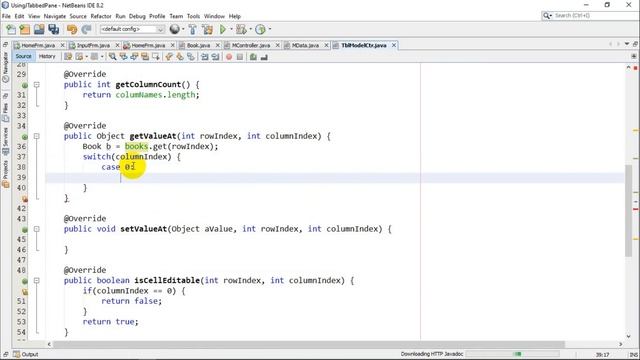Open the default config combo box

coord(132,29)
